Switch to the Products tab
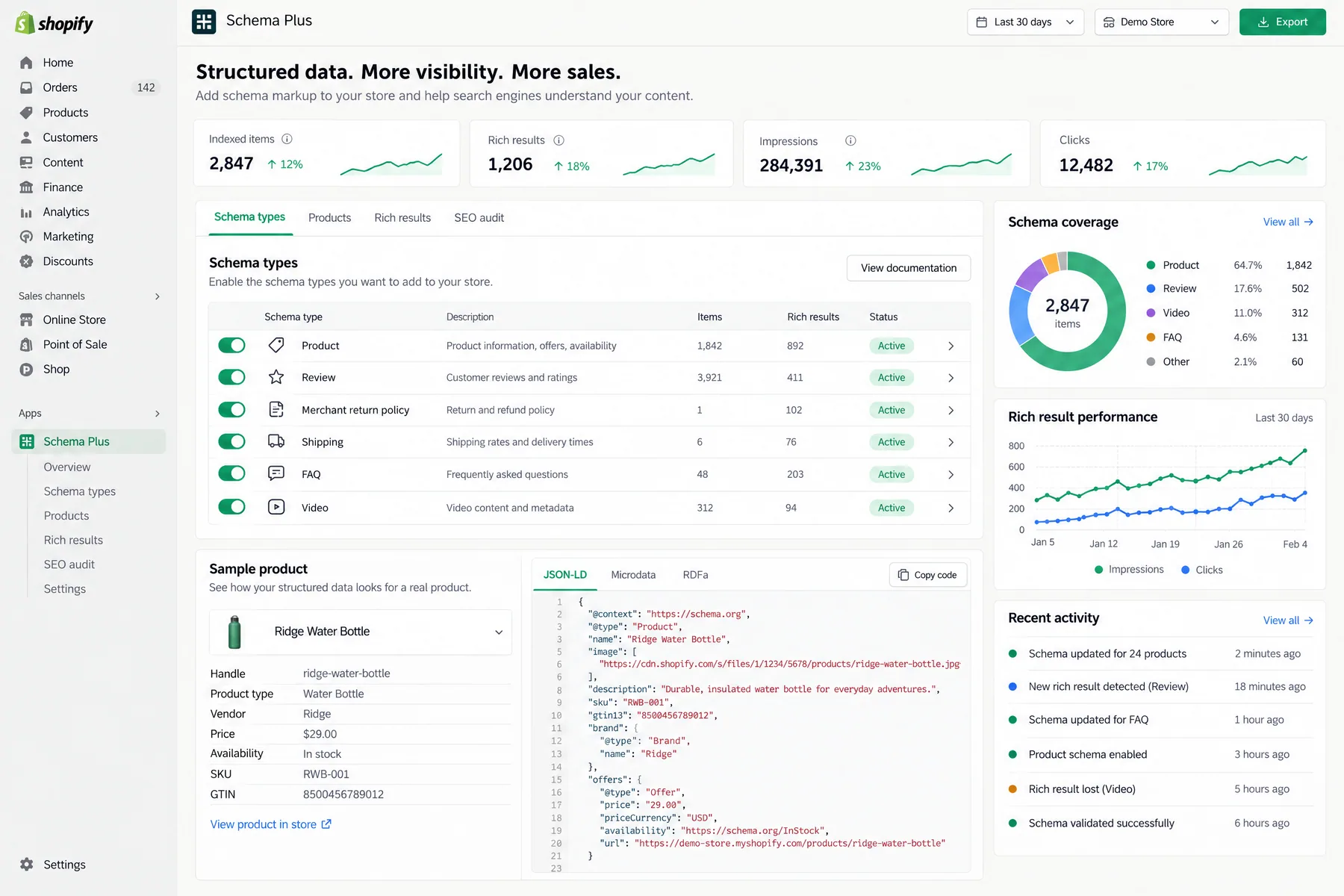The image size is (1344, 896). 329,218
